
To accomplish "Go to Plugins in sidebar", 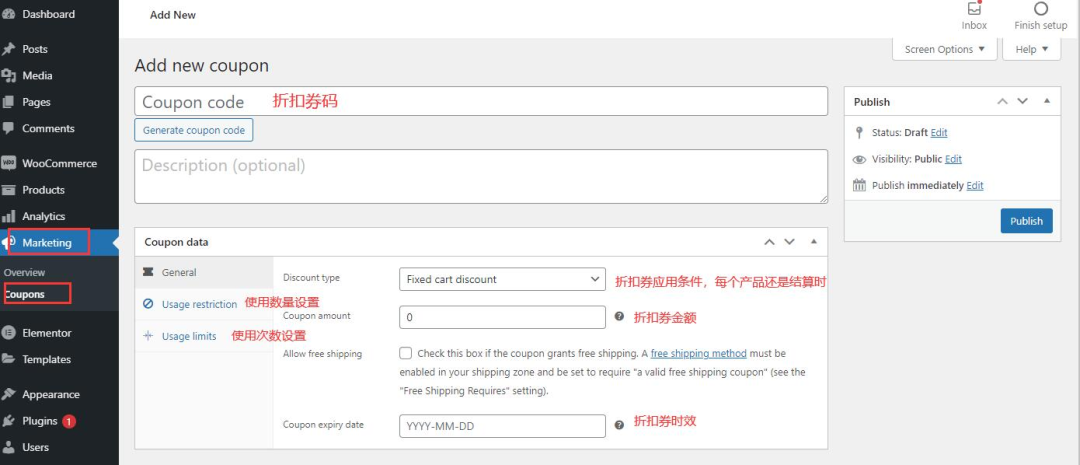I will 40,421.
